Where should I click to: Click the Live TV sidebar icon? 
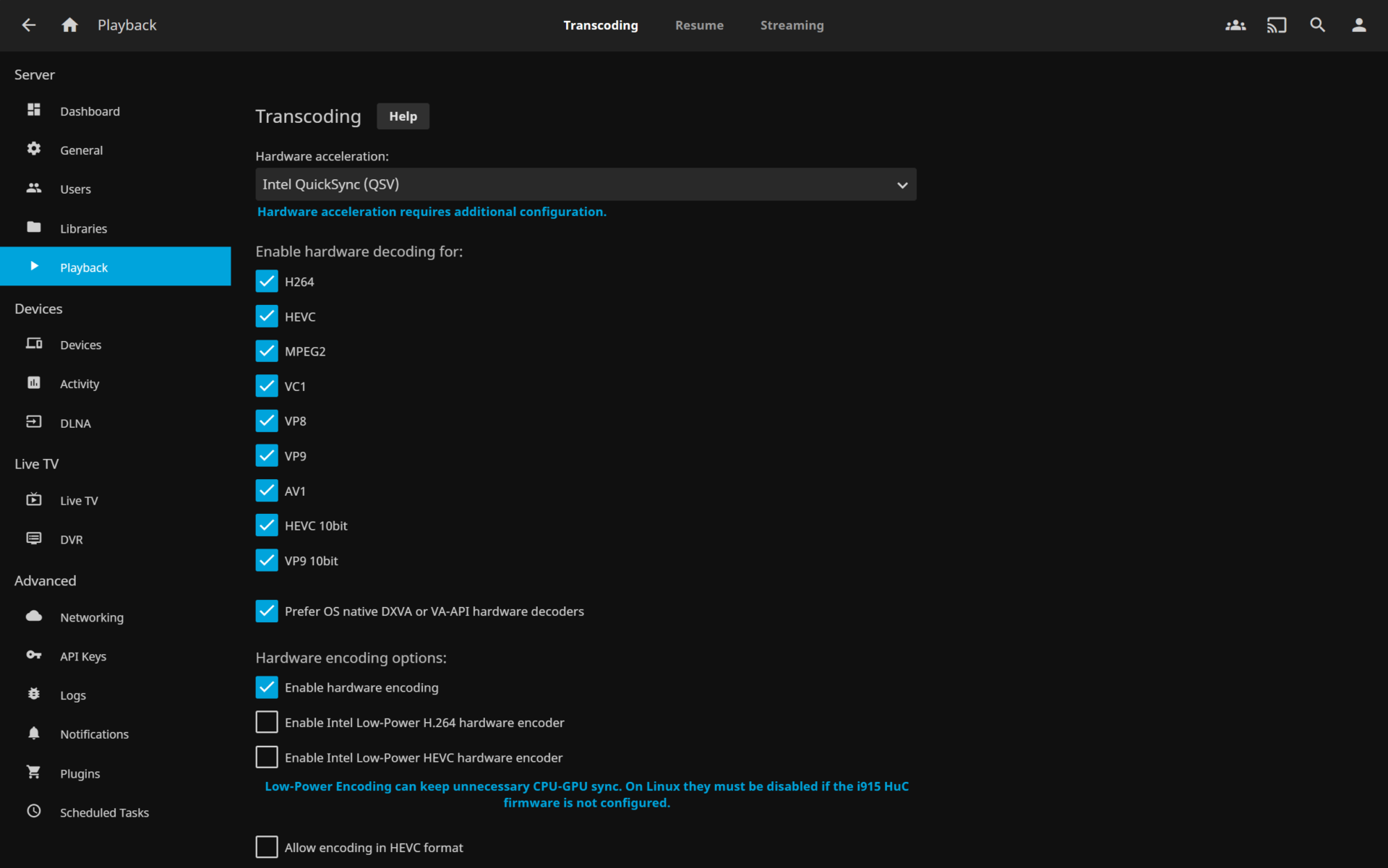pos(34,500)
